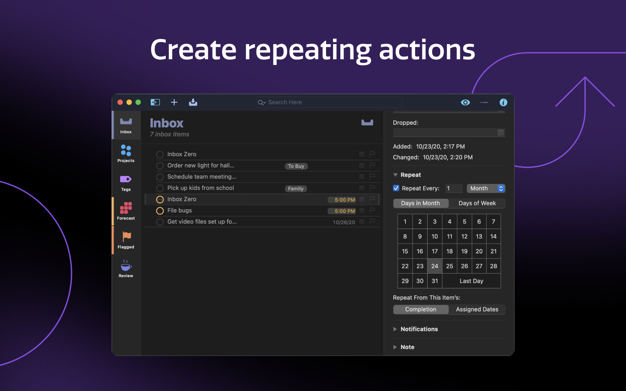Click in the Search Here field
Image resolution: width=626 pixels, height=391 pixels.
point(329,103)
